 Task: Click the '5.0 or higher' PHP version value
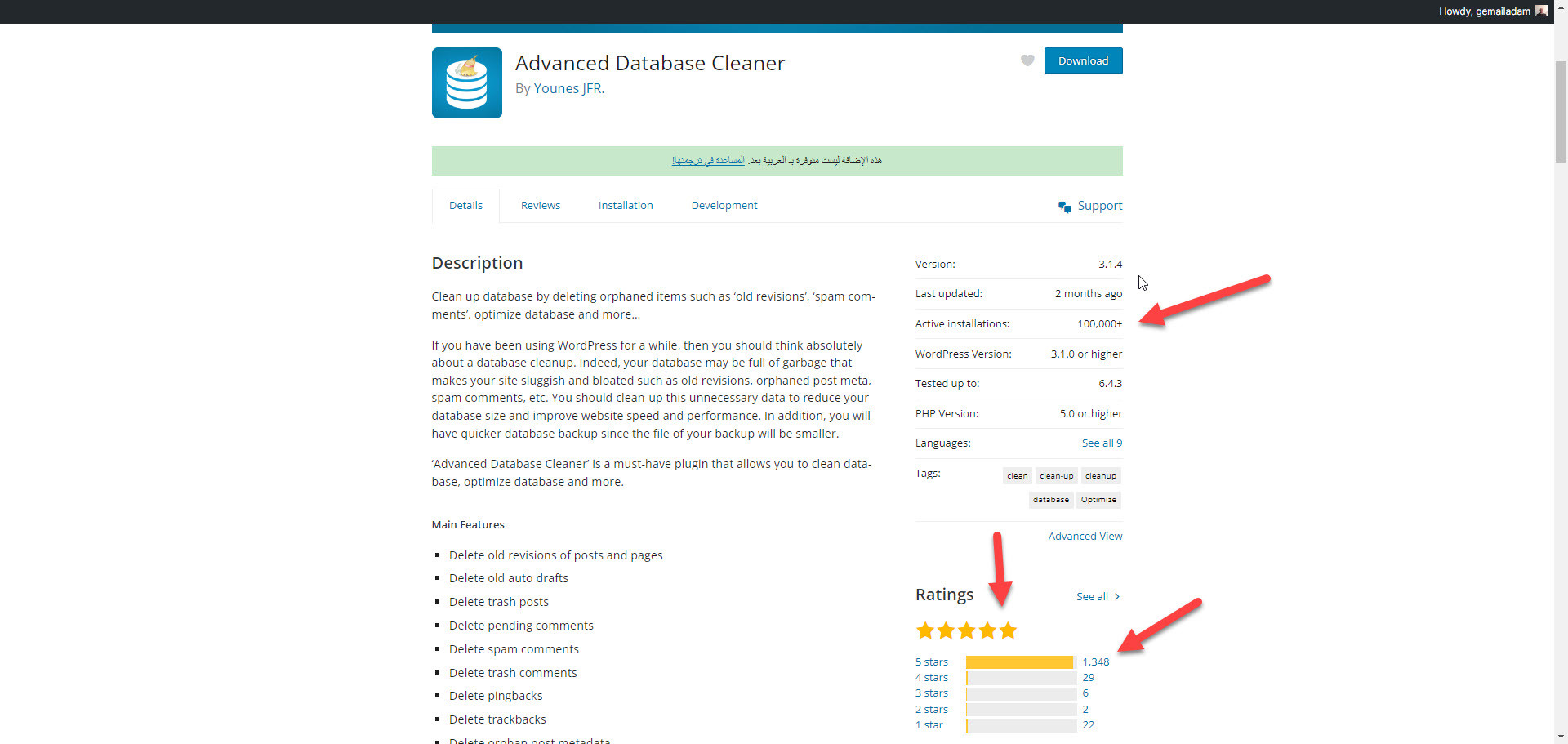pos(1091,414)
